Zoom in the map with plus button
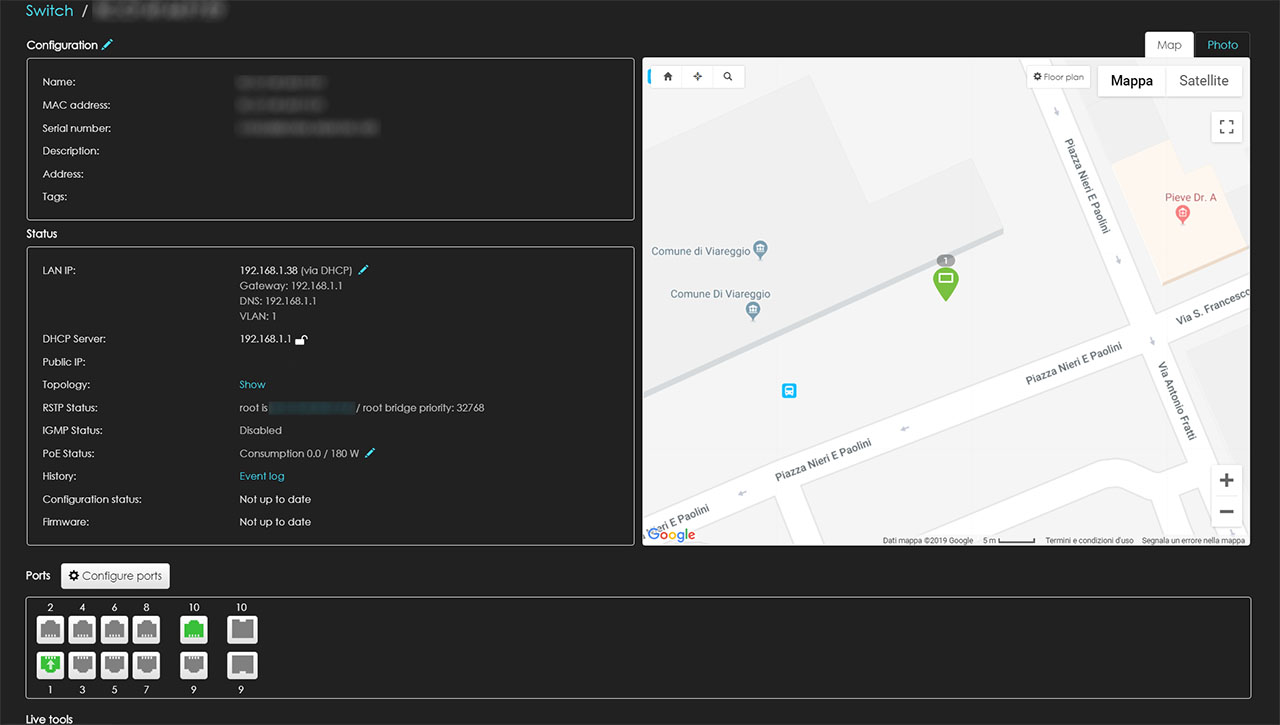The image size is (1280, 725). (1227, 480)
